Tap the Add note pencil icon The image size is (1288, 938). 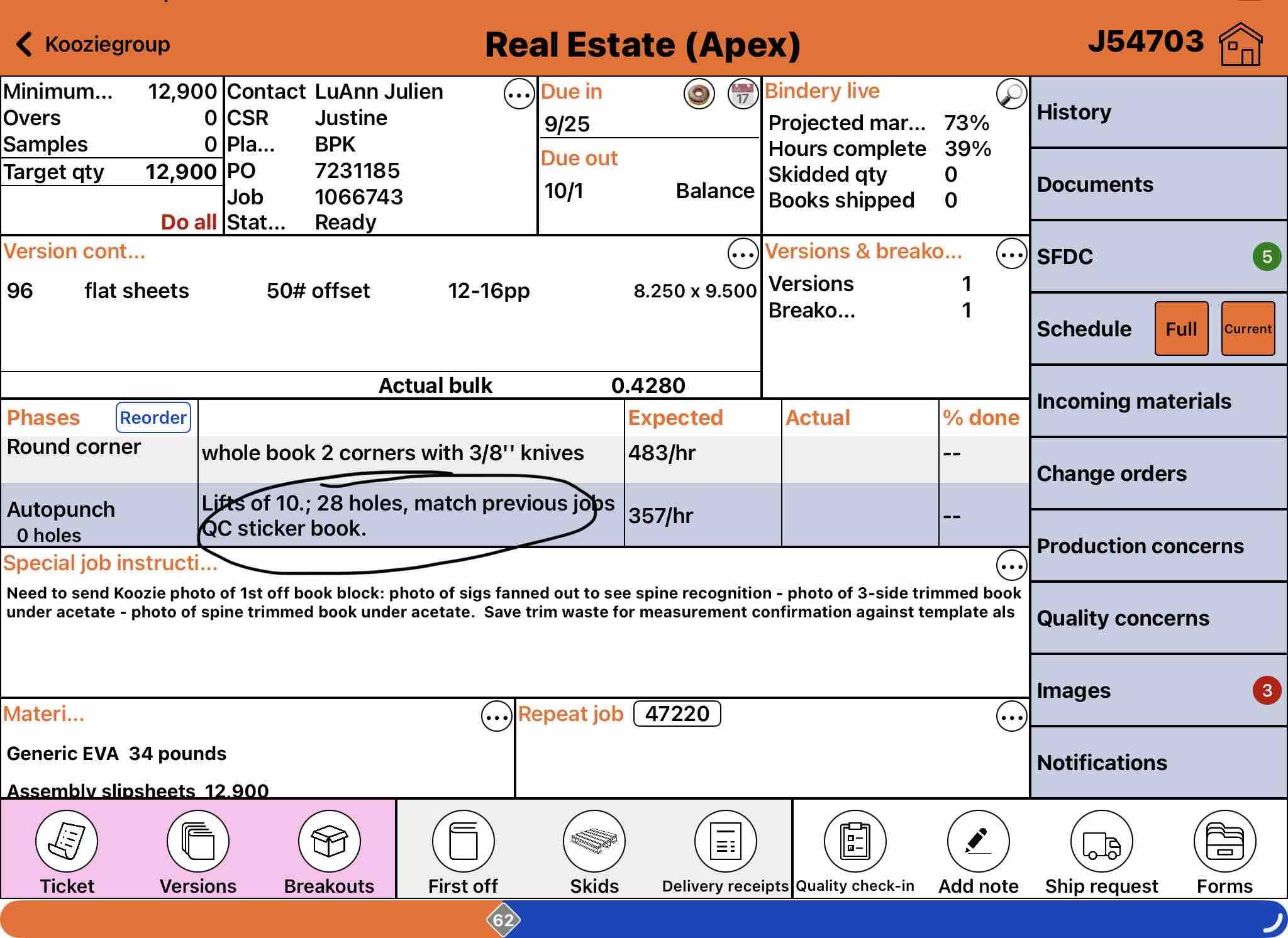(x=979, y=841)
